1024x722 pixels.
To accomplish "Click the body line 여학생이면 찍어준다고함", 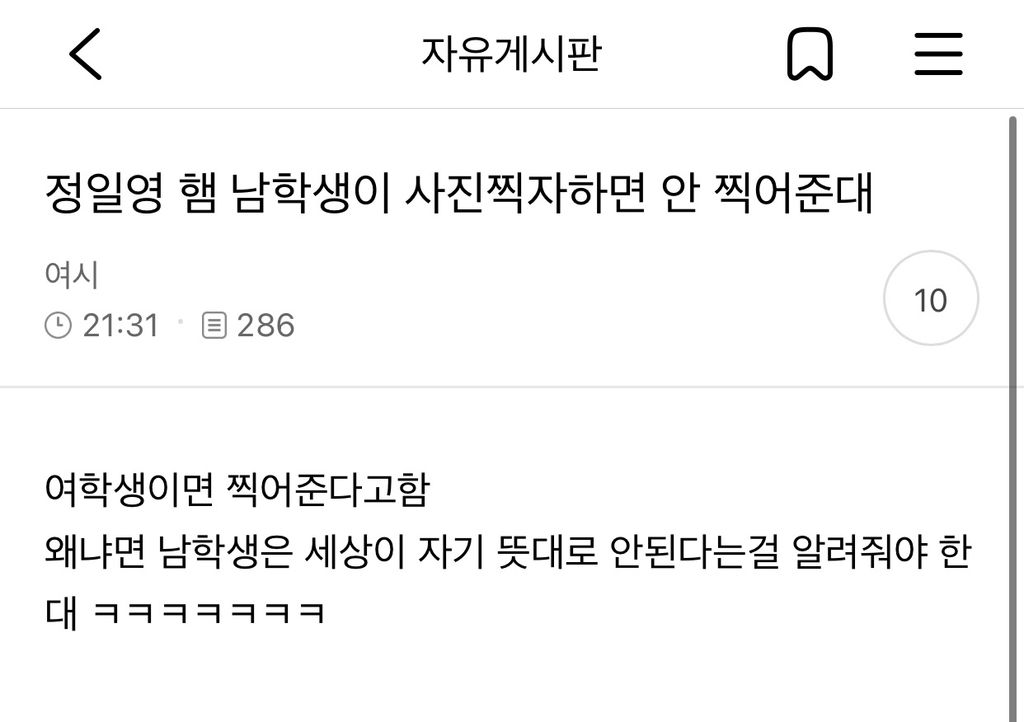I will [238, 490].
